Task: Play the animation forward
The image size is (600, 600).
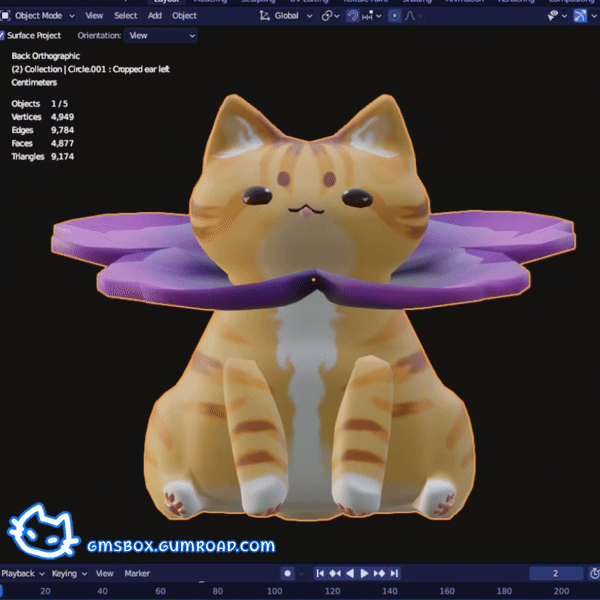Action: pyautogui.click(x=364, y=573)
